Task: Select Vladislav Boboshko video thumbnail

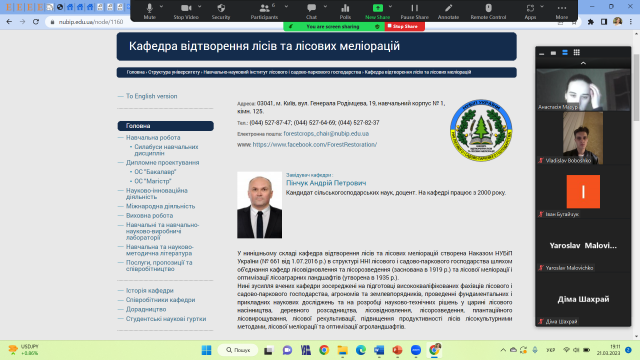Action: (x=583, y=138)
